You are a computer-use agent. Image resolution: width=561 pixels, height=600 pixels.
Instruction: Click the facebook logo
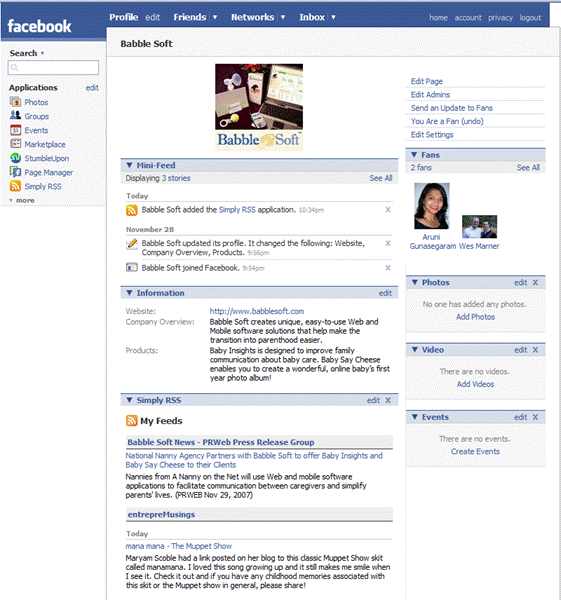tap(39, 26)
